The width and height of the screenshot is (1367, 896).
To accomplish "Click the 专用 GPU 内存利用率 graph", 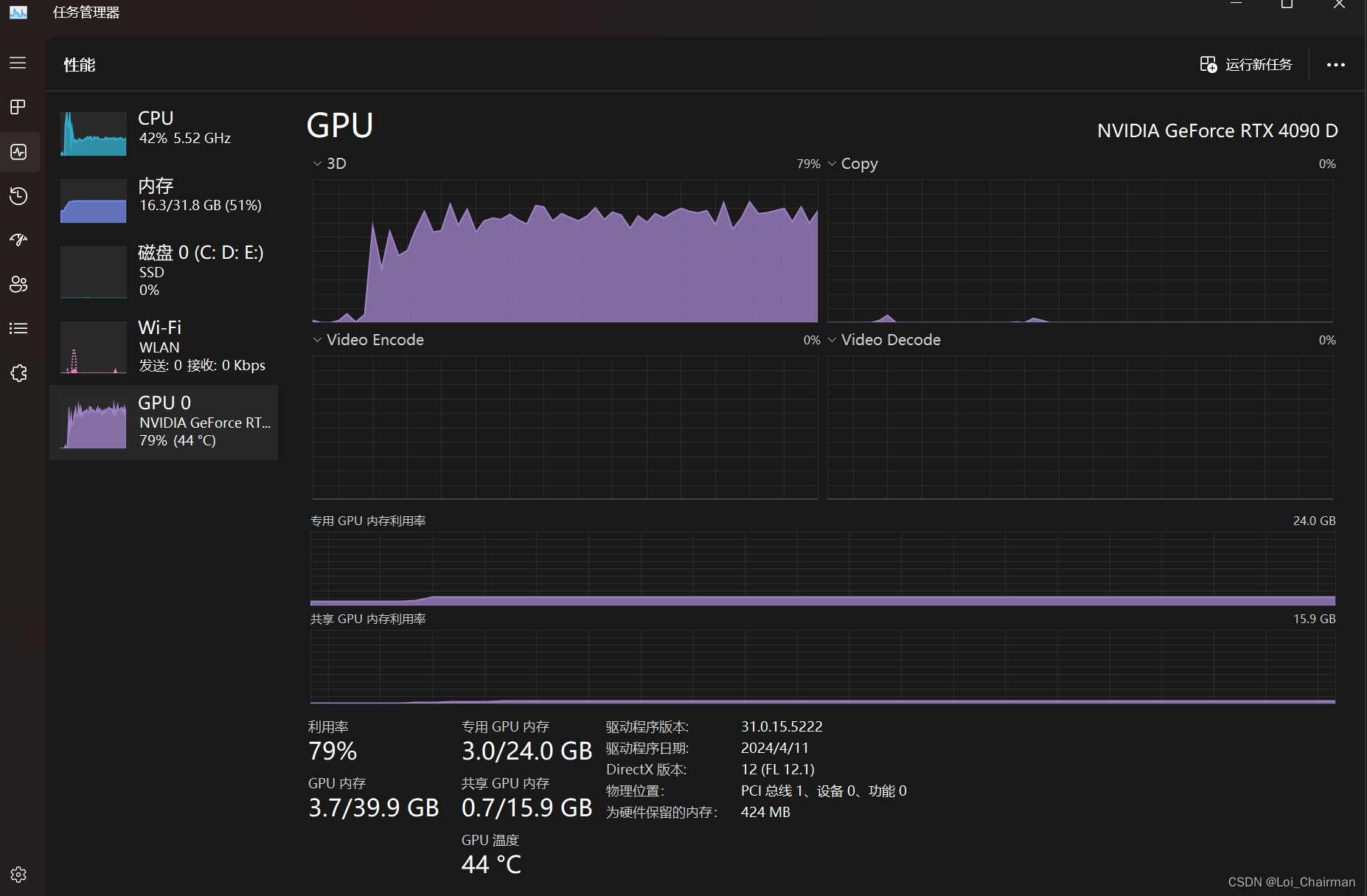I will 823,569.
